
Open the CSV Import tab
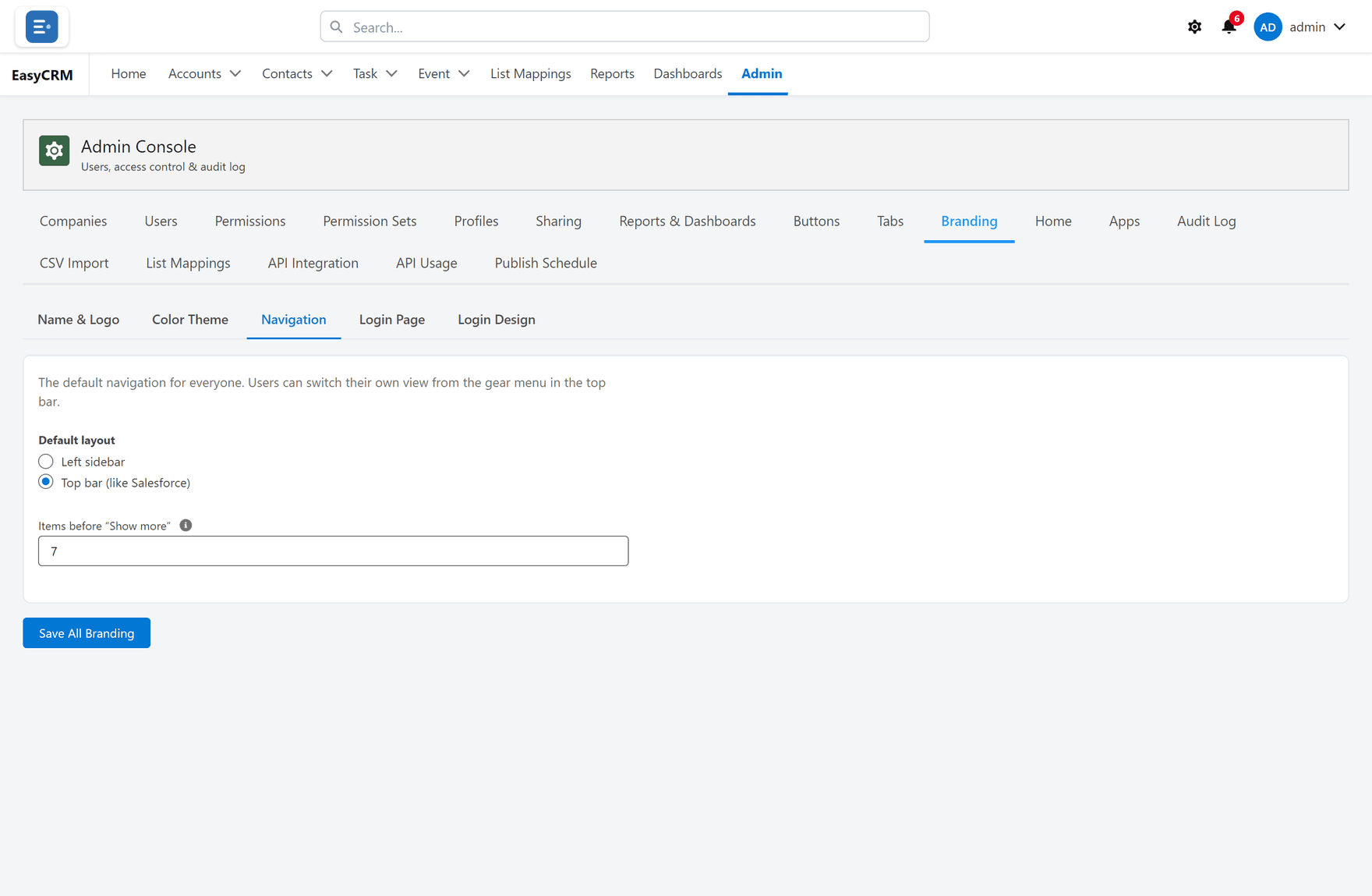pyautogui.click(x=74, y=264)
